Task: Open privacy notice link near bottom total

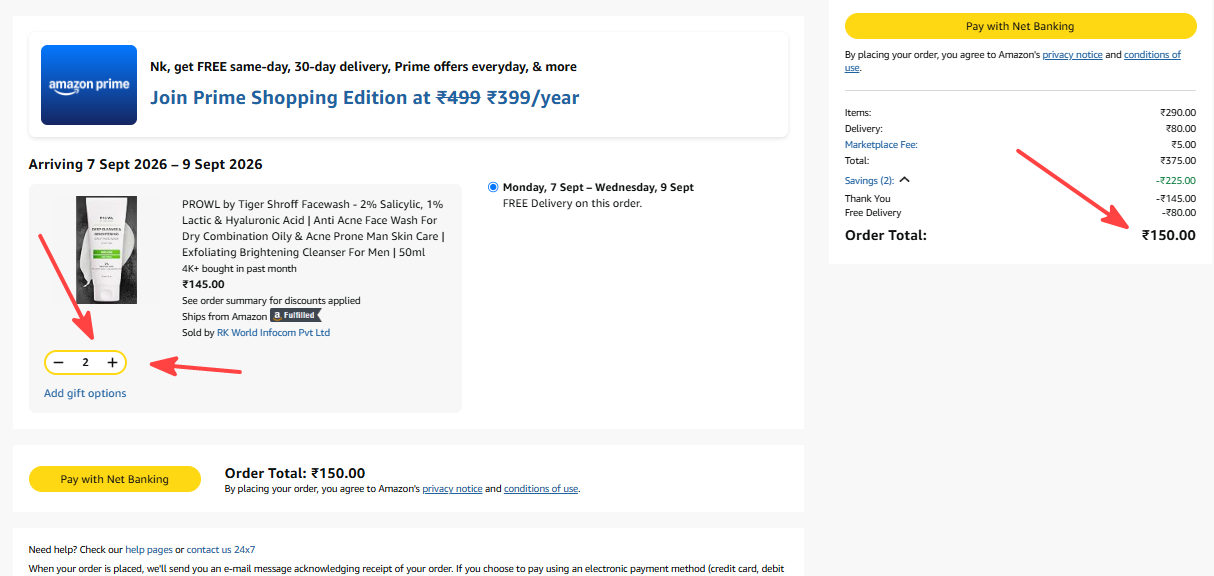Action: pyautogui.click(x=452, y=489)
